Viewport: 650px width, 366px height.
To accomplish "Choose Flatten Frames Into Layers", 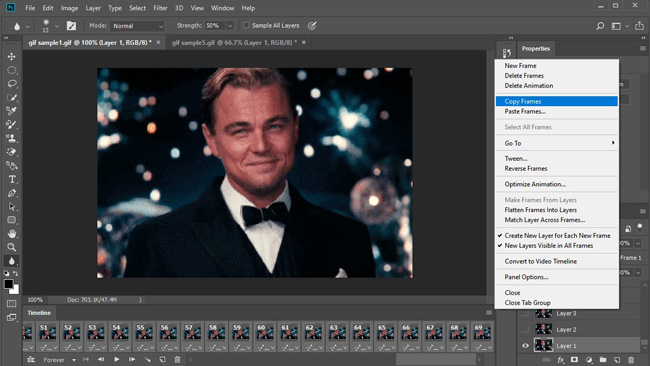I will (557, 210).
